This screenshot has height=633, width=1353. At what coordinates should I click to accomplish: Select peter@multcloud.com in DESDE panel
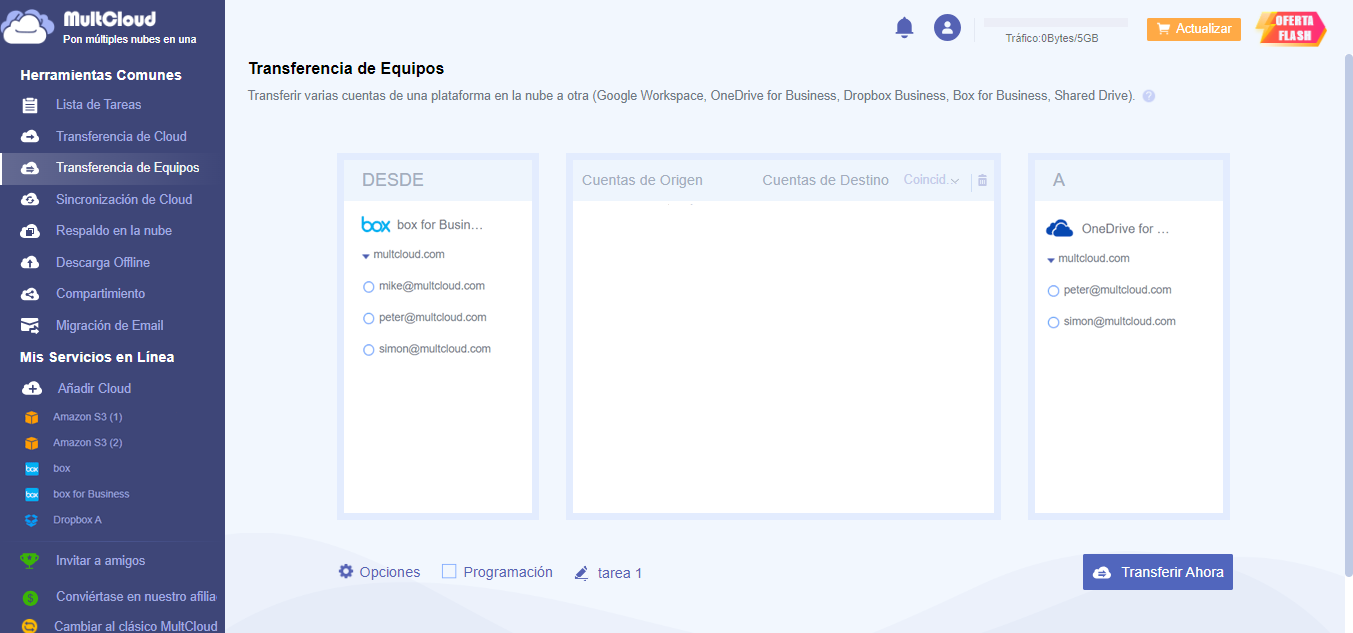[x=369, y=318]
